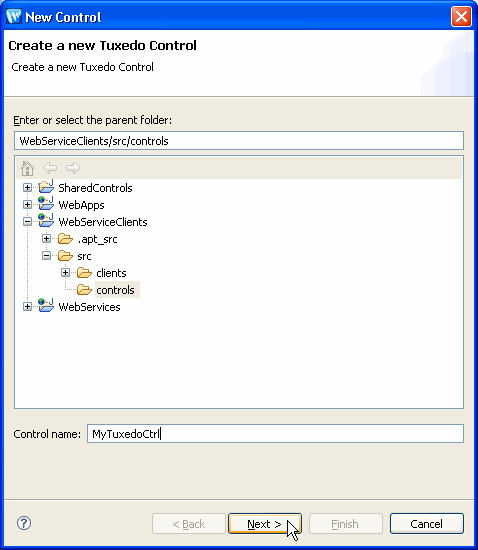Click the Home icon in folder toolbar

coord(27,168)
